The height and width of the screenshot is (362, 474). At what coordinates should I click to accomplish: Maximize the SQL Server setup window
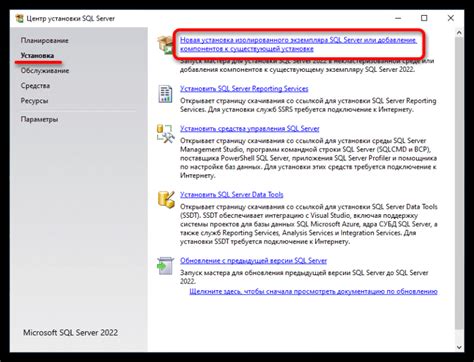point(424,18)
